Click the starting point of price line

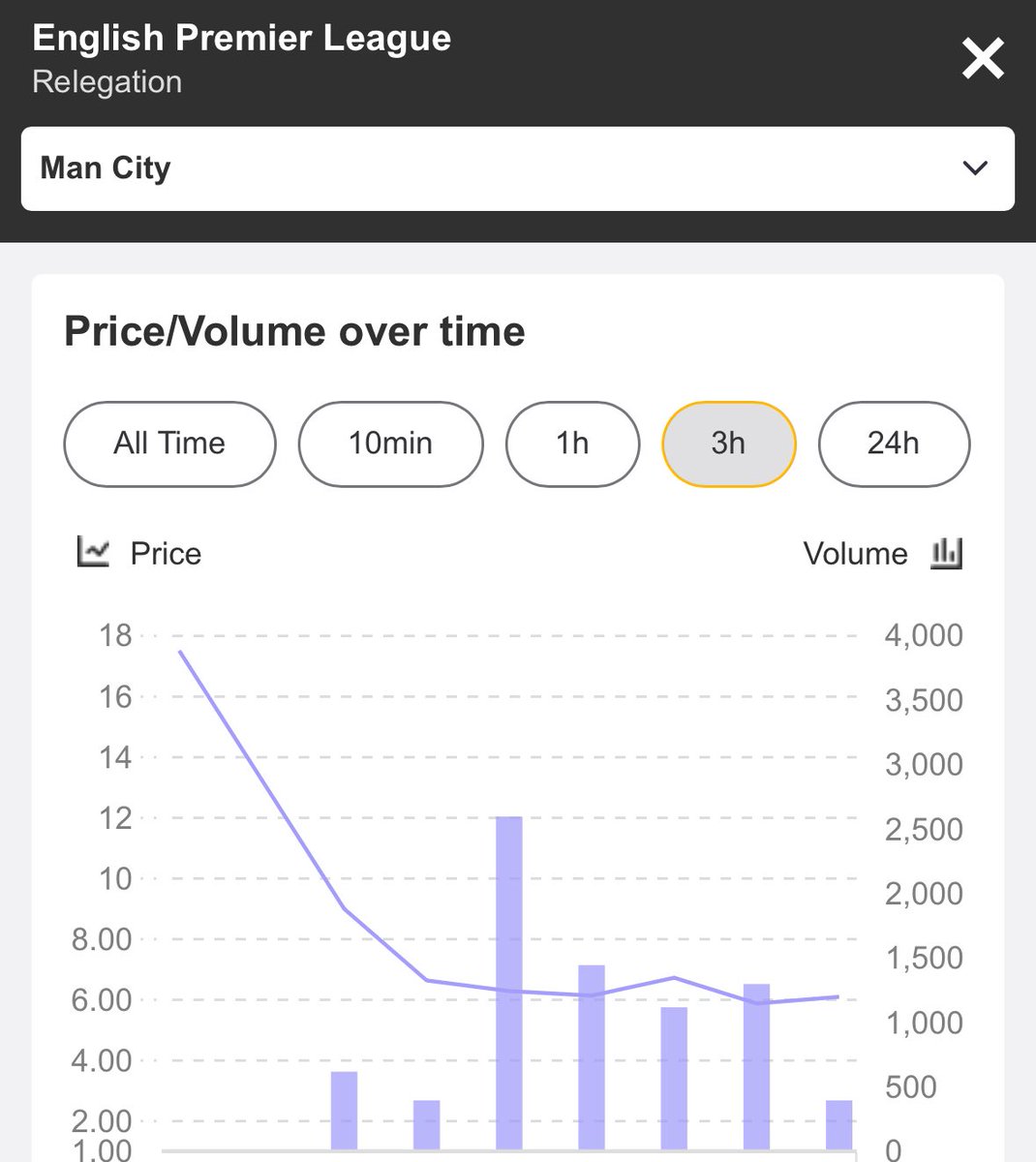[180, 652]
